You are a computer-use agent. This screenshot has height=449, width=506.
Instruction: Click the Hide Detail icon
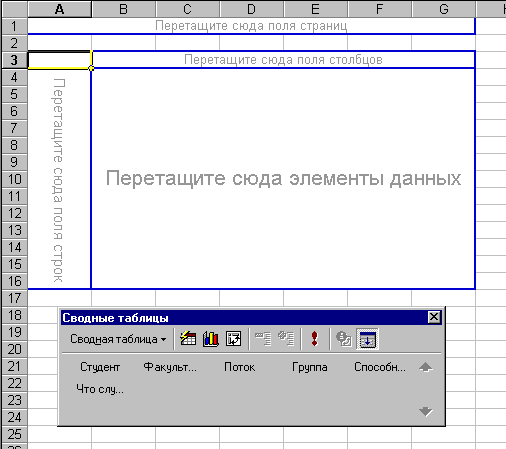pos(263,339)
